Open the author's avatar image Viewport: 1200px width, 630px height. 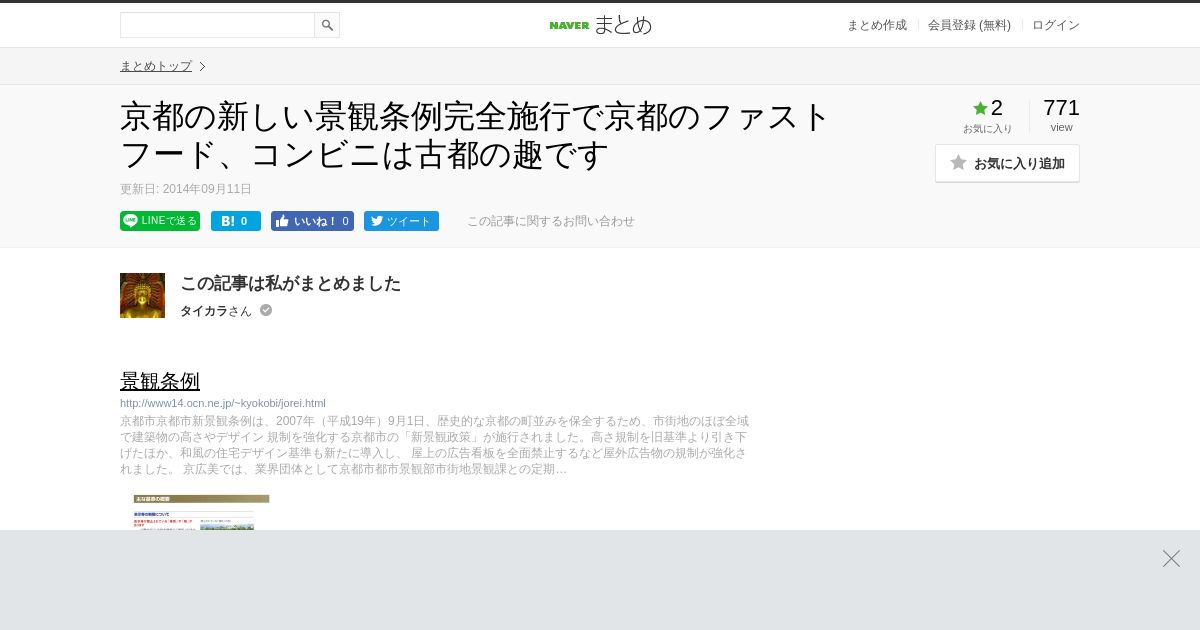(142, 295)
